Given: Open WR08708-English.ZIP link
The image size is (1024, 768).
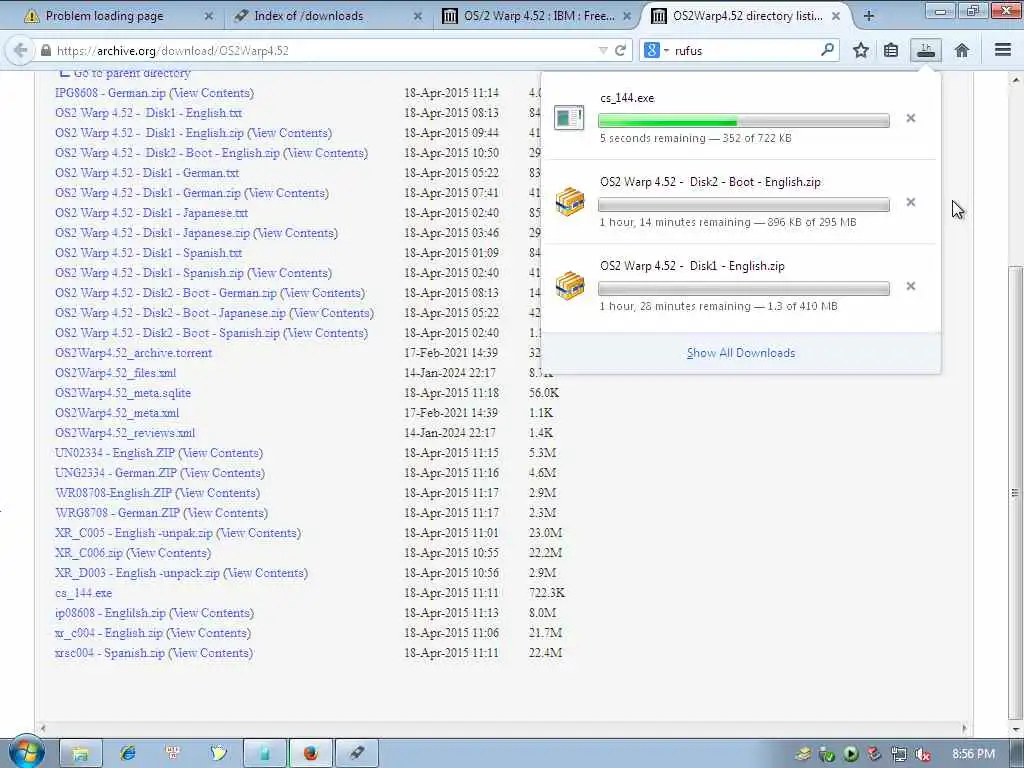Looking at the screenshot, I should click(114, 492).
